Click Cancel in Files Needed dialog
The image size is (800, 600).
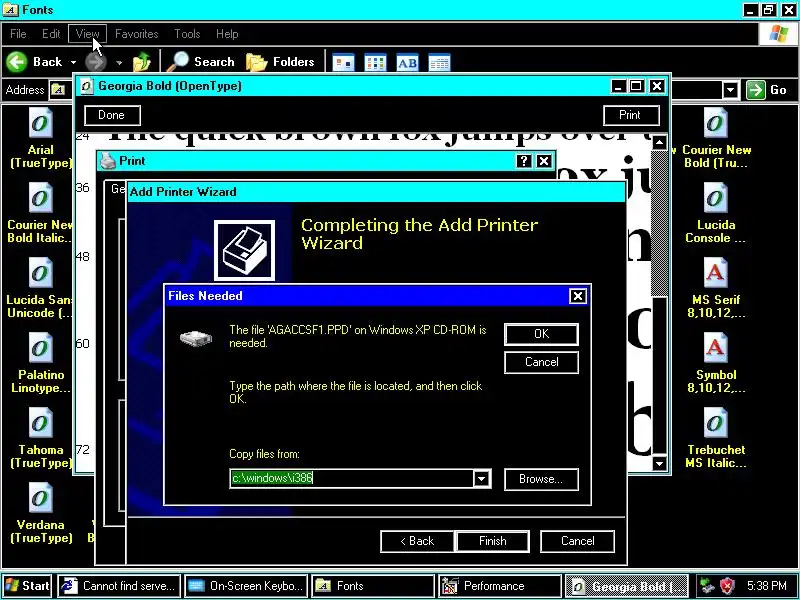[541, 362]
